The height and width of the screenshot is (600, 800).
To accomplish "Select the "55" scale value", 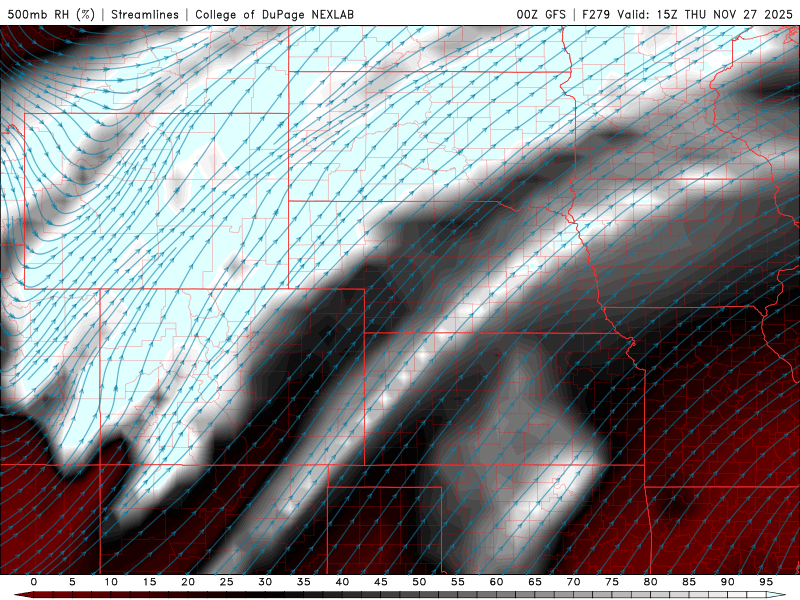I will click(458, 582).
